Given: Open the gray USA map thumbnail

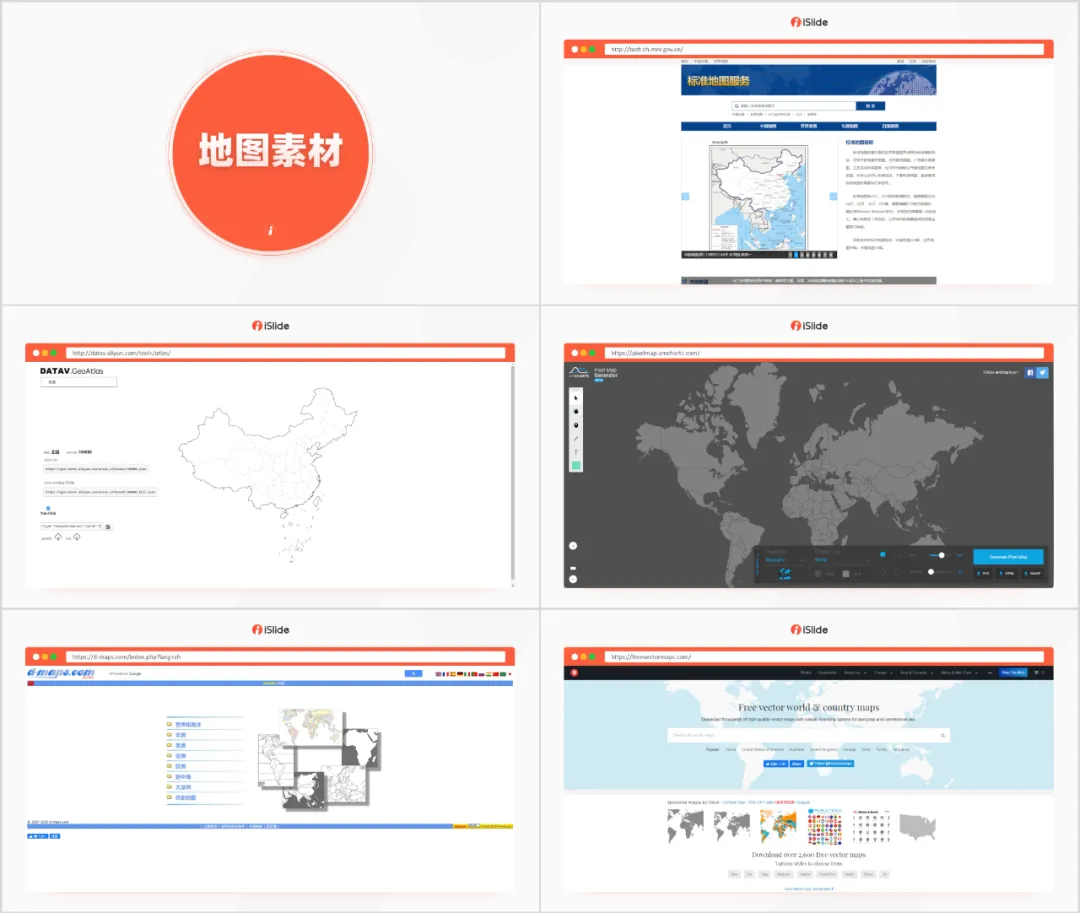Looking at the screenshot, I should [917, 827].
